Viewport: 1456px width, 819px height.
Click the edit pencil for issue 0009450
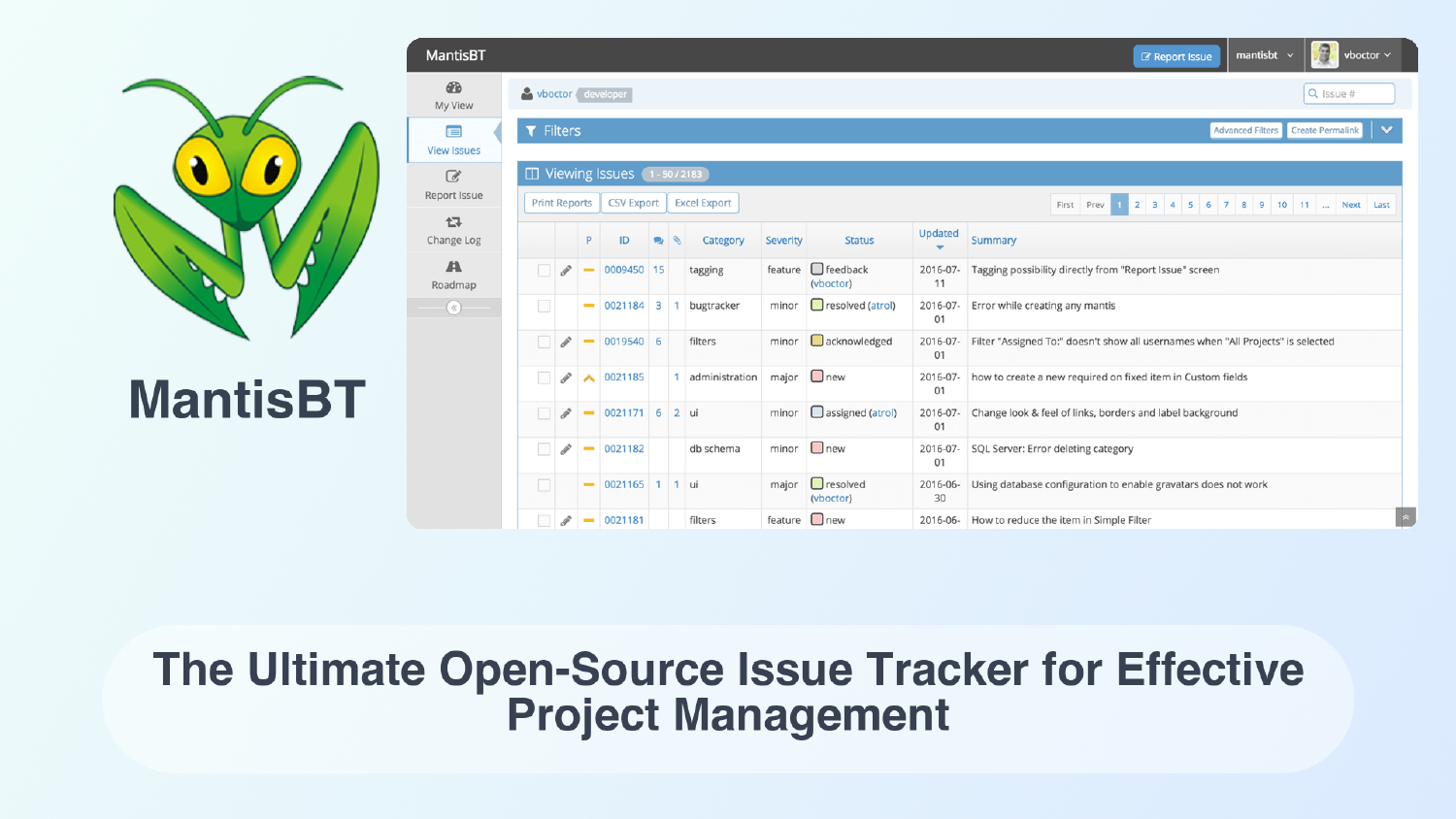(566, 270)
